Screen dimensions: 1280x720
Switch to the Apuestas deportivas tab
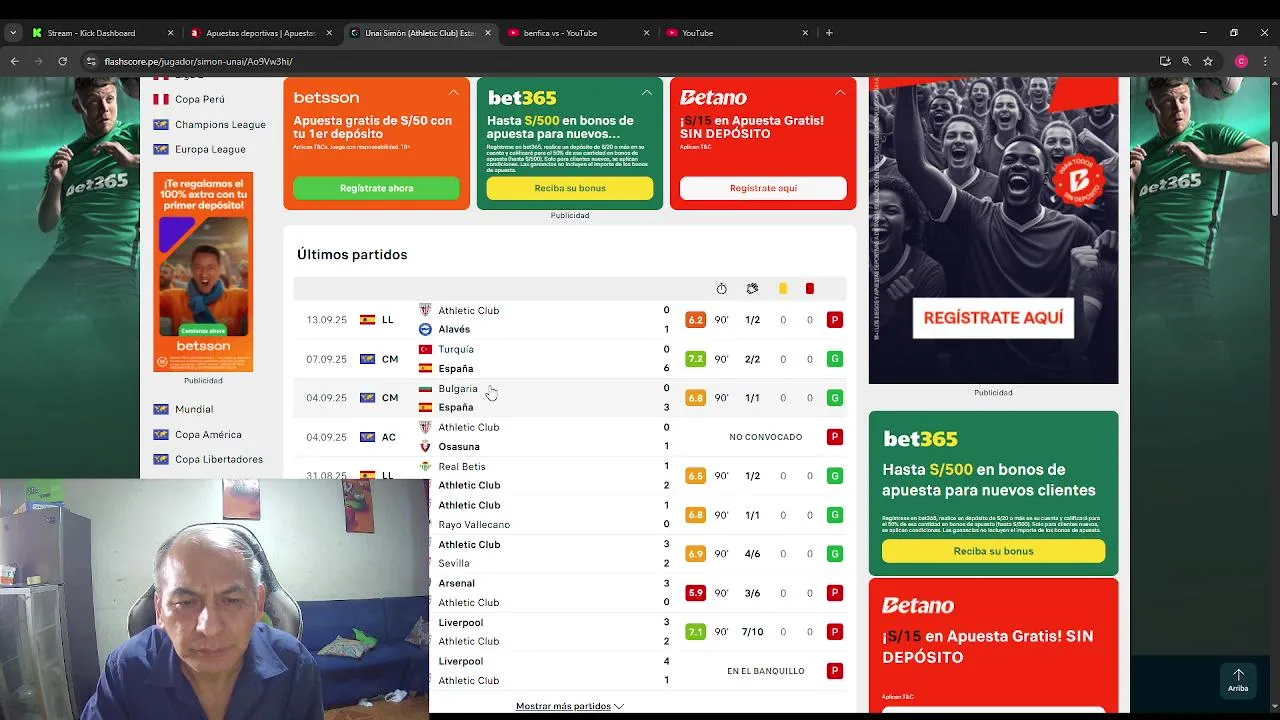tap(260, 33)
